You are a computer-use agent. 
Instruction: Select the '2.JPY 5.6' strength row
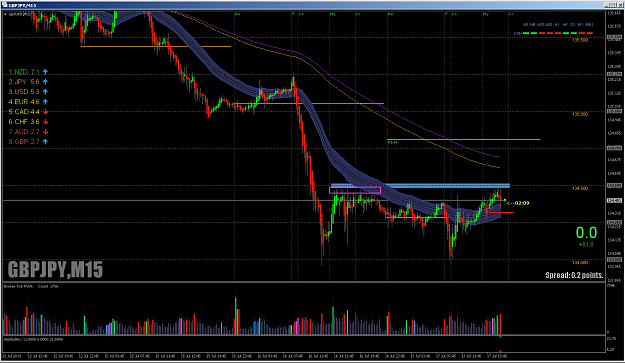tap(28, 82)
